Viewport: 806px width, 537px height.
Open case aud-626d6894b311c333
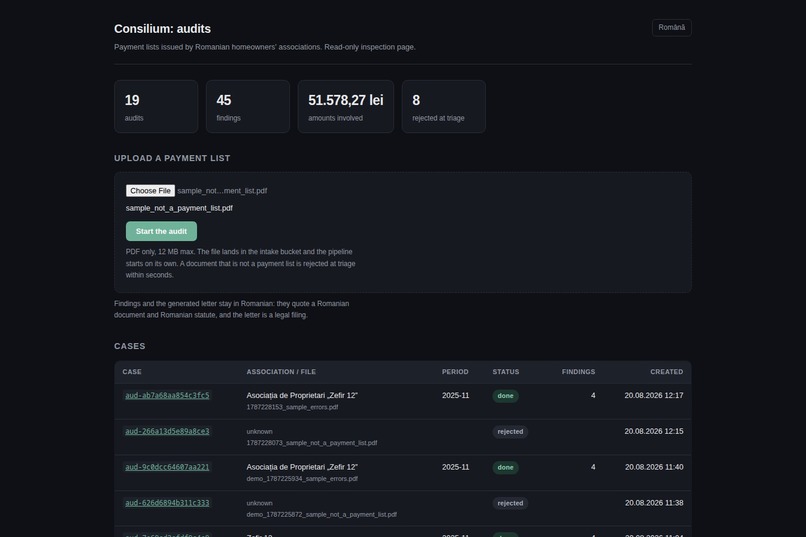click(x=167, y=503)
